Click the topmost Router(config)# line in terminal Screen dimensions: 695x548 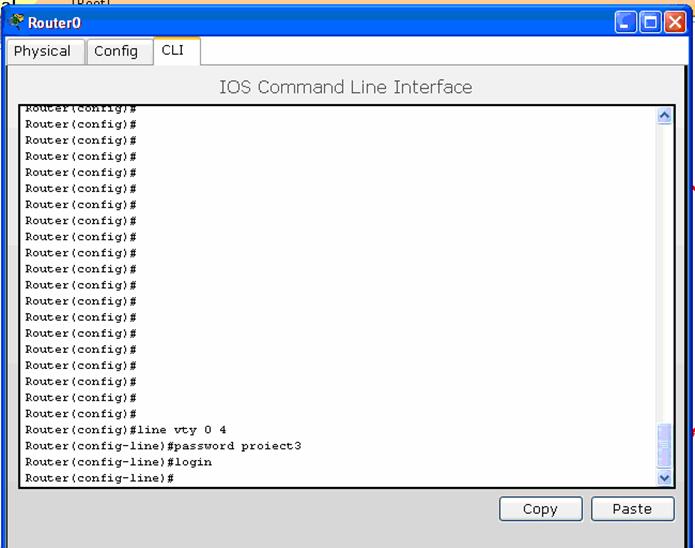(81, 108)
